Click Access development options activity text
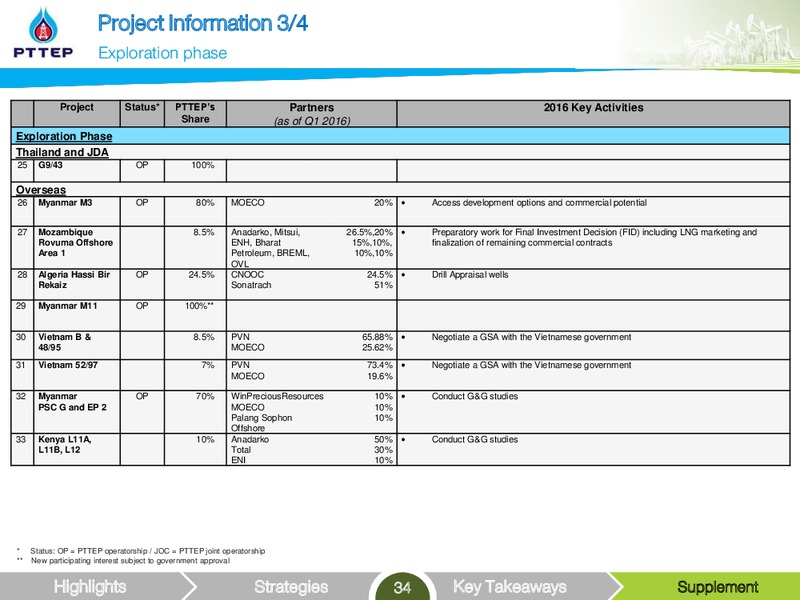 point(539,203)
